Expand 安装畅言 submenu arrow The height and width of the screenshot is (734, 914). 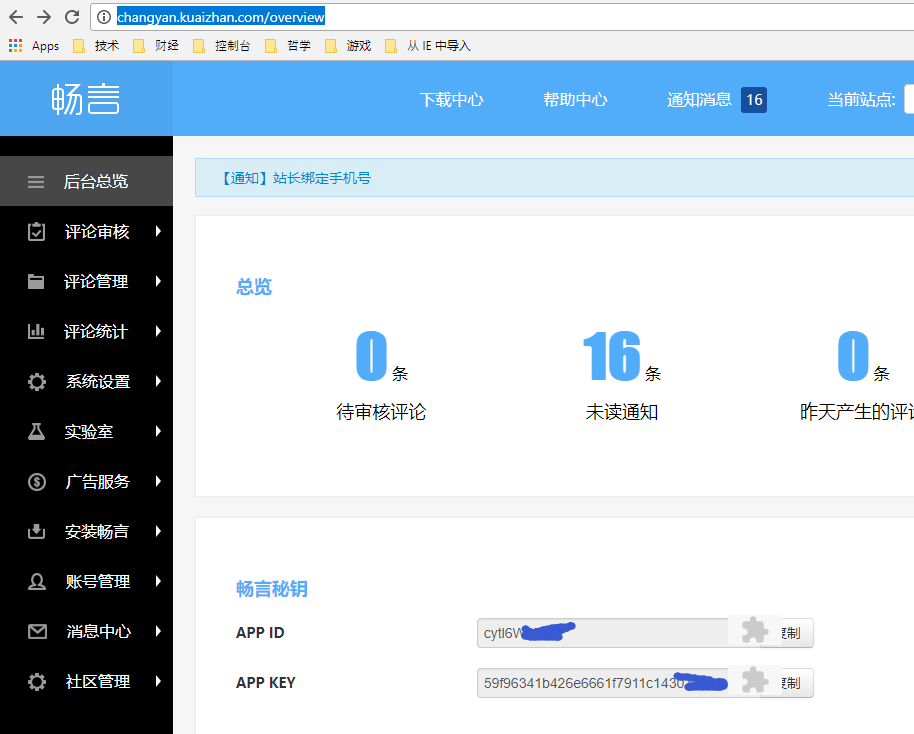(158, 531)
